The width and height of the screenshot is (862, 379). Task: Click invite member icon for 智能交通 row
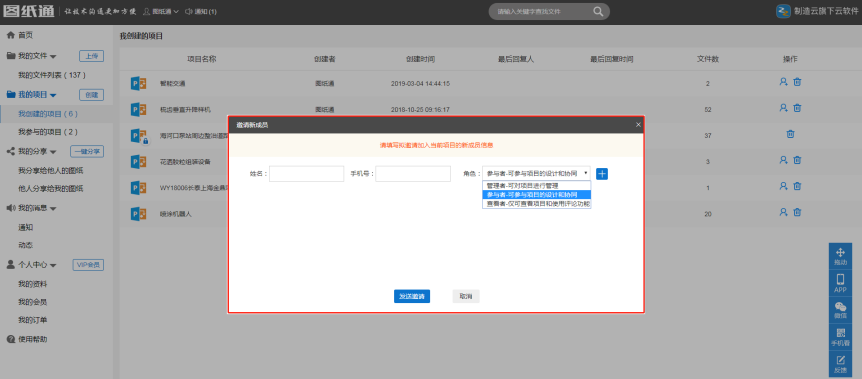click(783, 81)
